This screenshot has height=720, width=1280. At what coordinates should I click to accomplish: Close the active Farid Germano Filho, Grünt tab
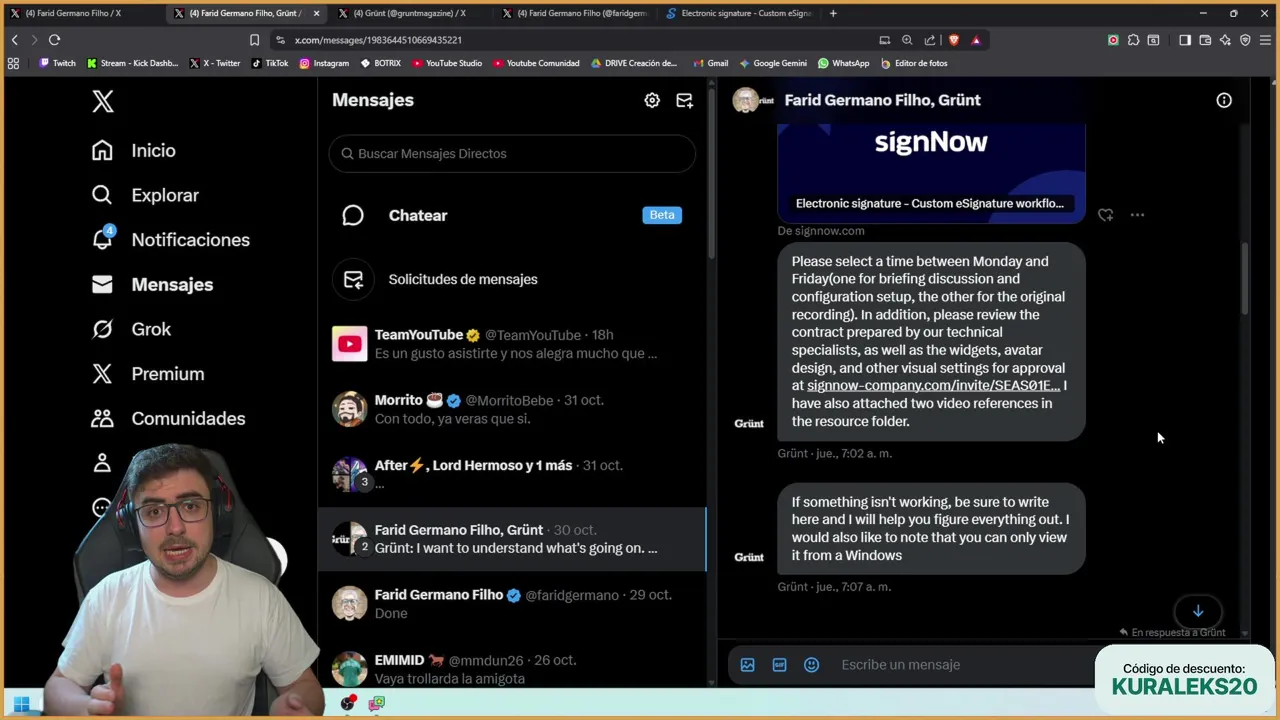pos(317,13)
